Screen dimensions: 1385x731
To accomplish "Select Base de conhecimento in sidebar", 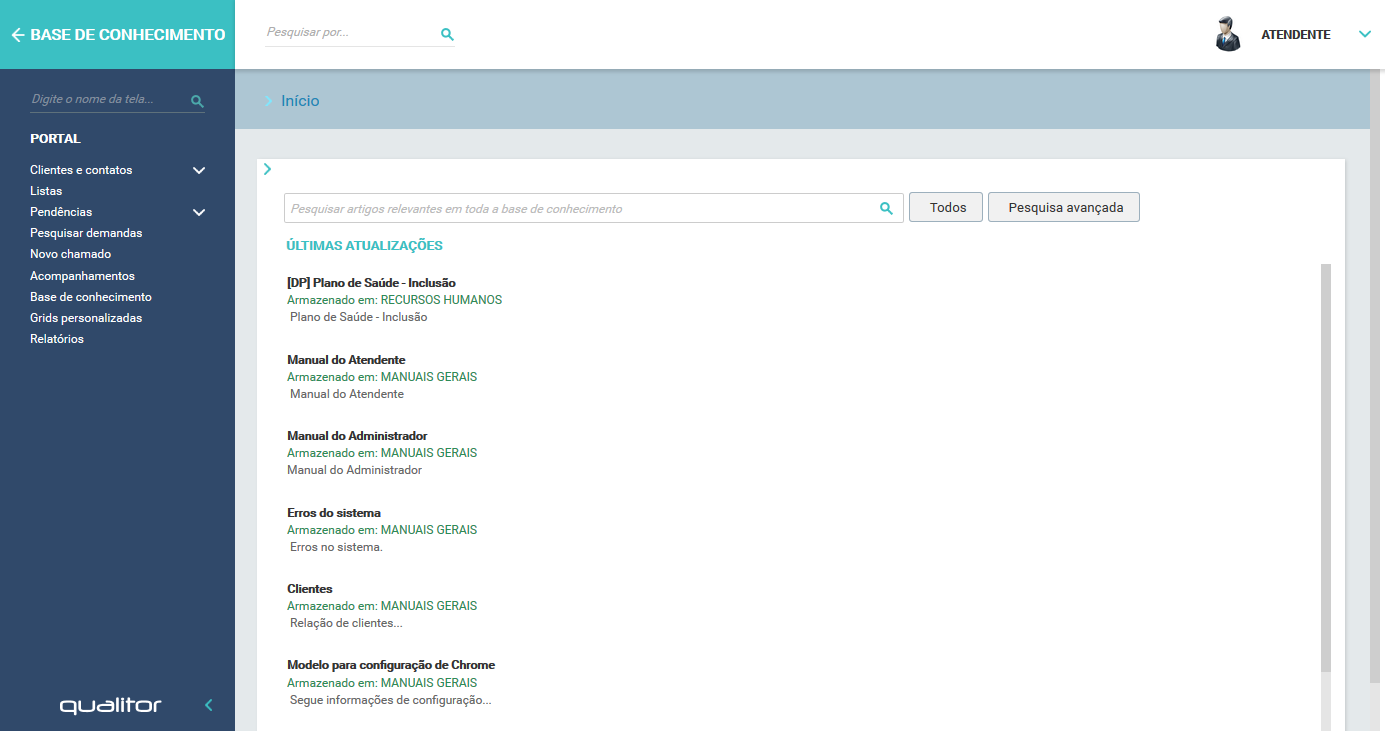I will click(x=91, y=297).
